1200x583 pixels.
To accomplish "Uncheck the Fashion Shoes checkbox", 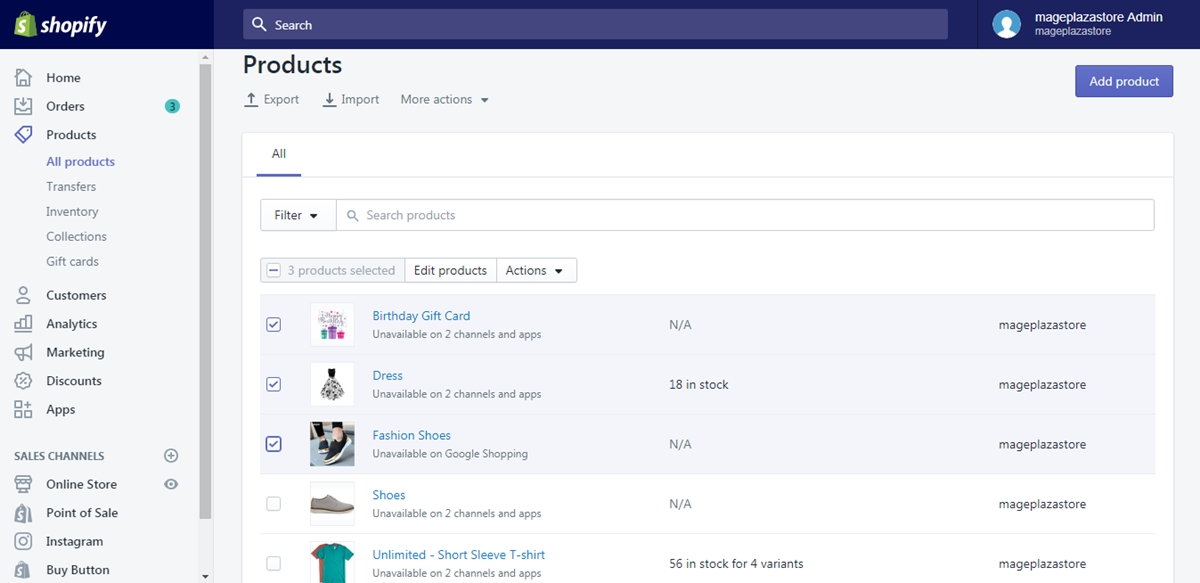I will [x=273, y=444].
